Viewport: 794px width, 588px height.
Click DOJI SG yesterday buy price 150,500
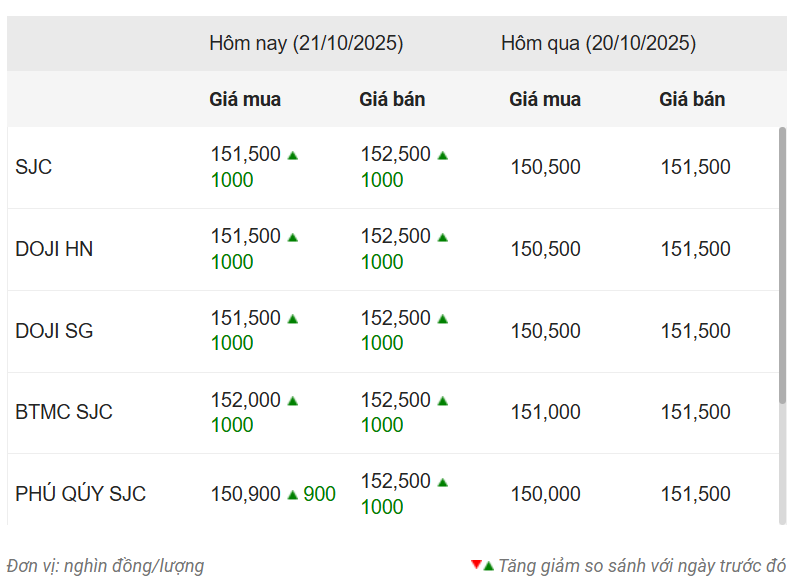coord(545,331)
